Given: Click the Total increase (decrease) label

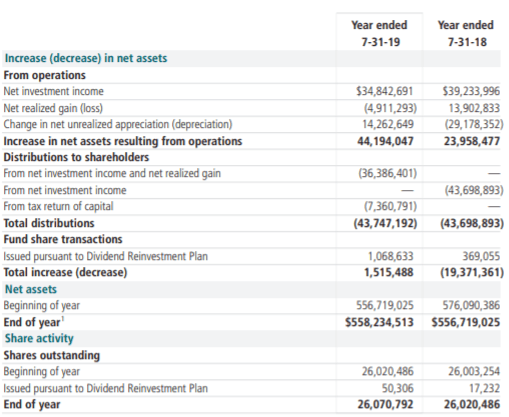Looking at the screenshot, I should (65, 273).
